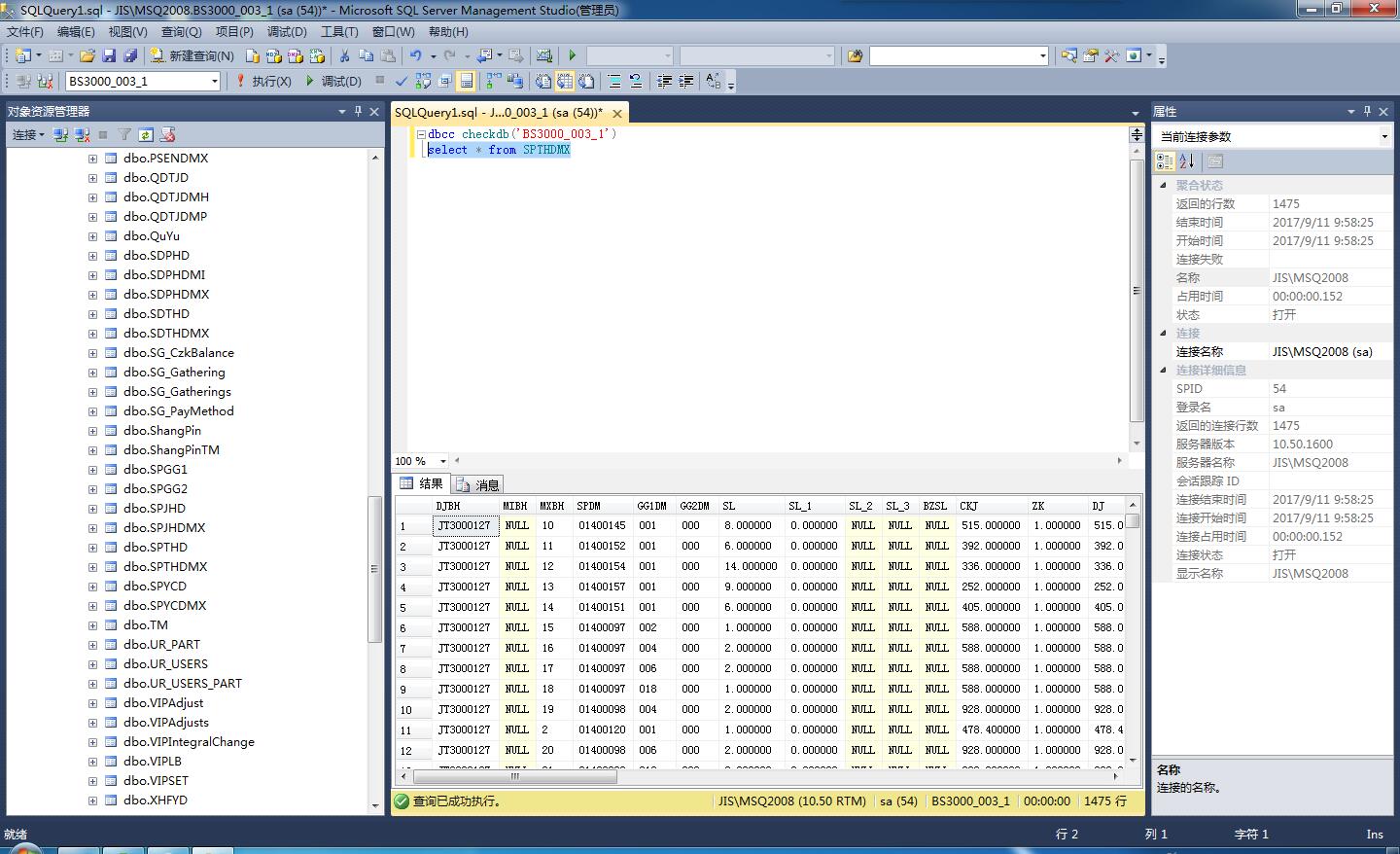
Task: Expand the dbo.ShangPin tree node
Action: pyautogui.click(x=92, y=431)
